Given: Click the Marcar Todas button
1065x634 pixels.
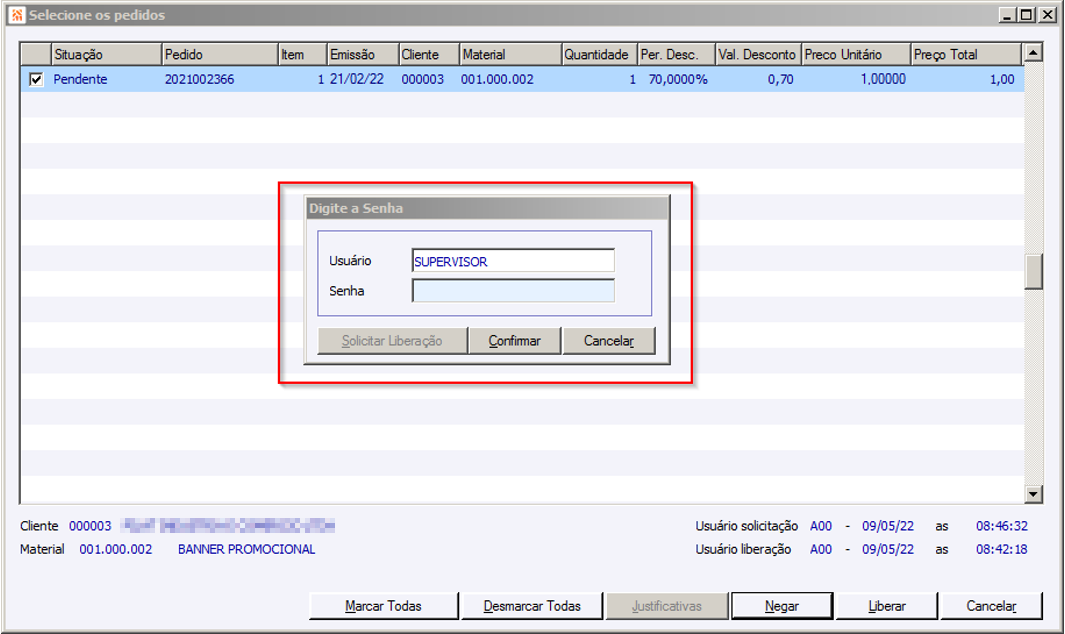Looking at the screenshot, I should [x=383, y=605].
